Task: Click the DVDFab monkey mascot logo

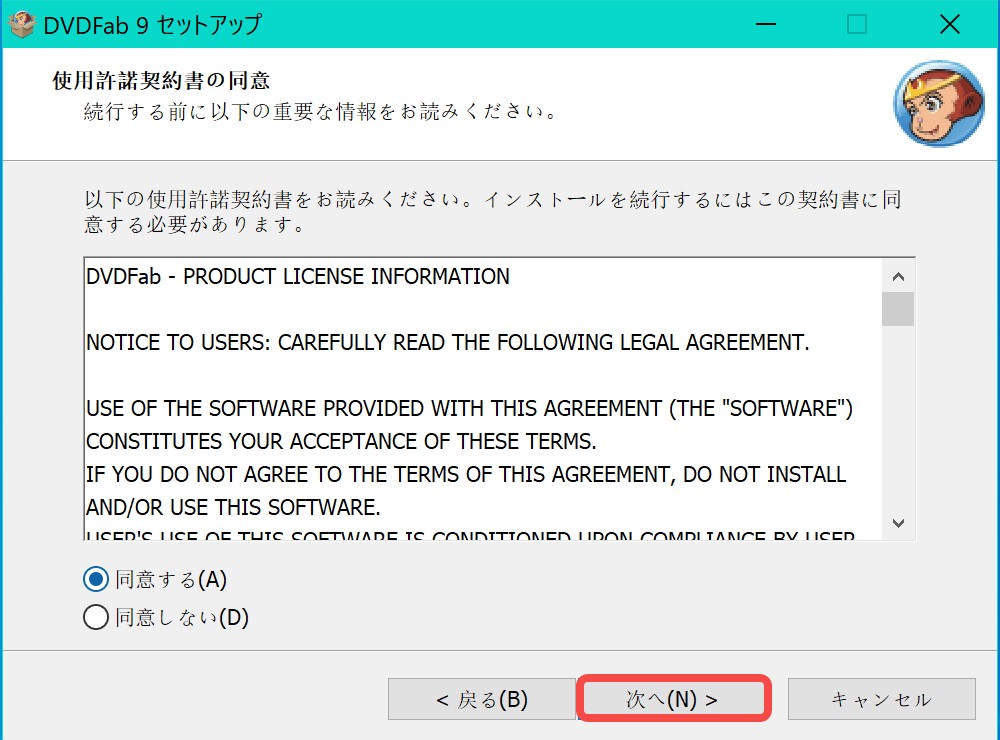Action: pyautogui.click(x=939, y=103)
